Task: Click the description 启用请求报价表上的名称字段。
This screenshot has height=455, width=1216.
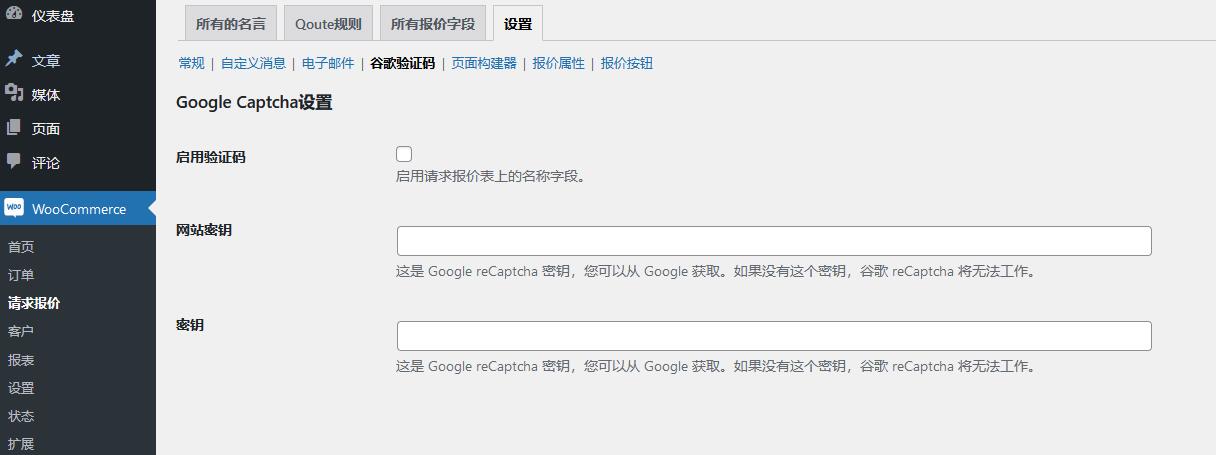Action: [x=490, y=177]
